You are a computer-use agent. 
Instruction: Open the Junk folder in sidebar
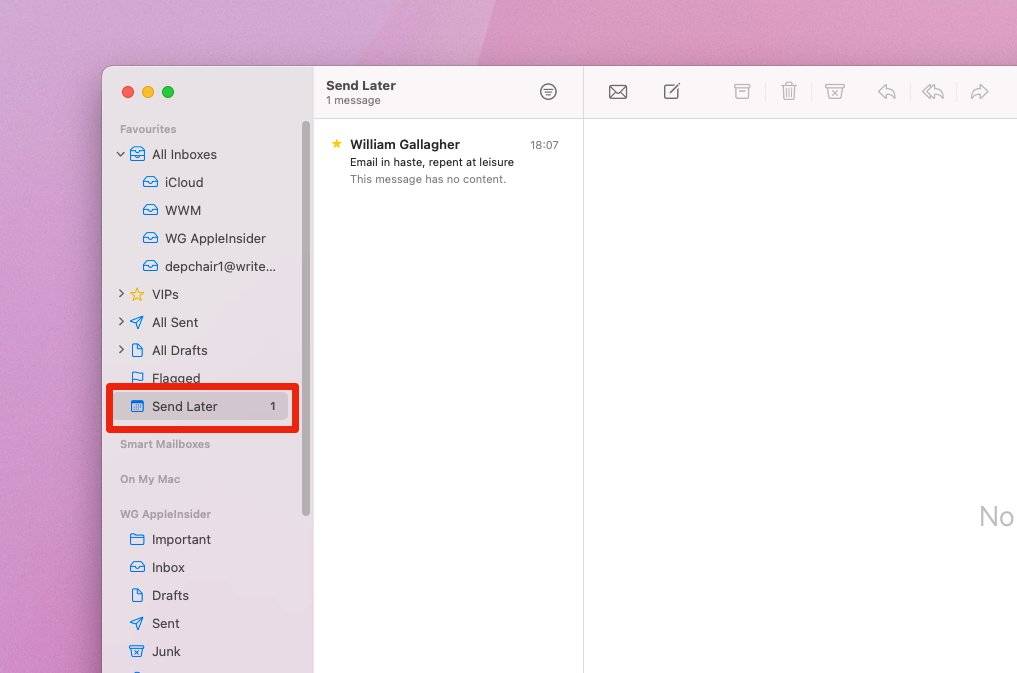[166, 651]
